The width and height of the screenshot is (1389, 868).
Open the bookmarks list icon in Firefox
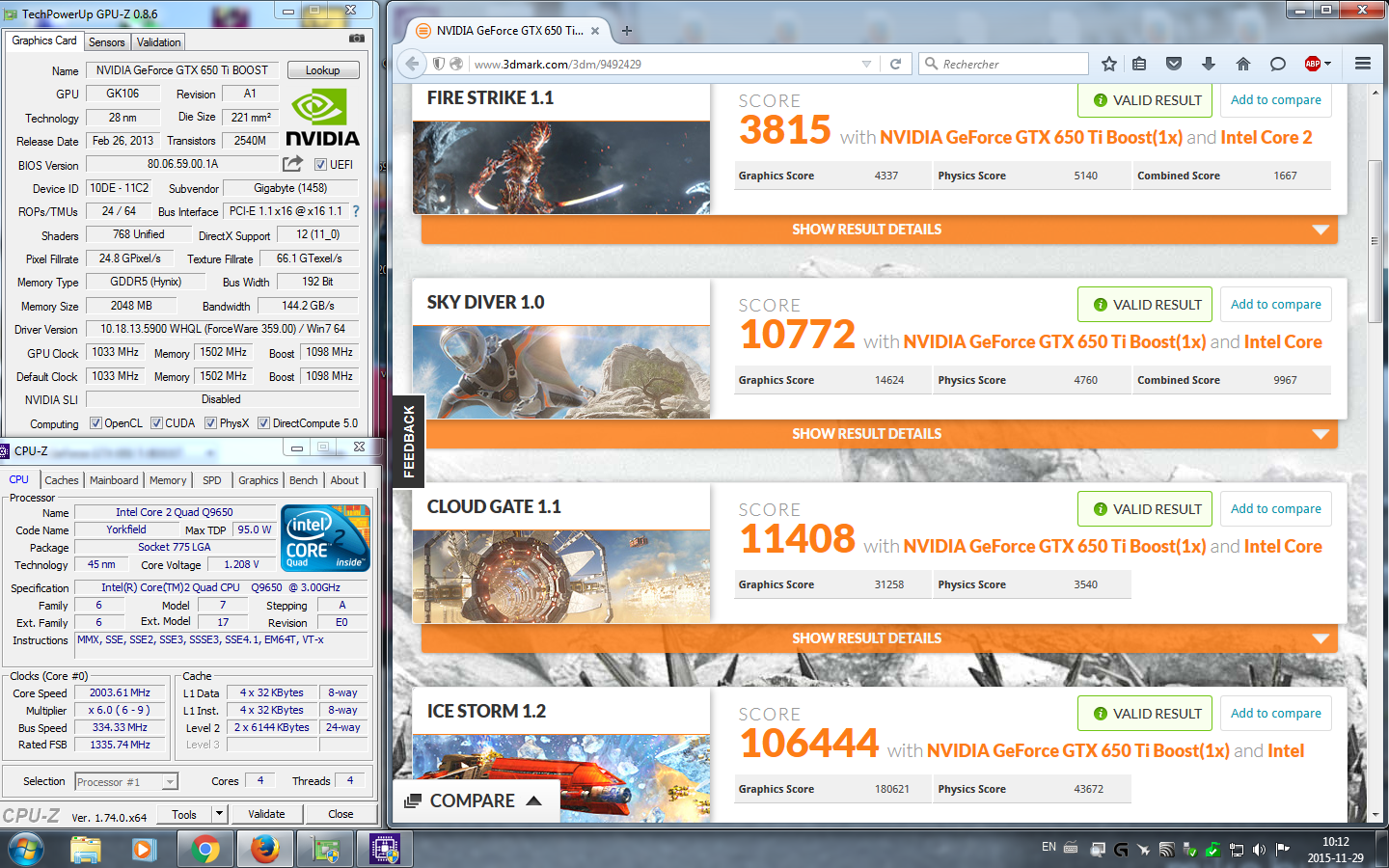[x=1139, y=64]
